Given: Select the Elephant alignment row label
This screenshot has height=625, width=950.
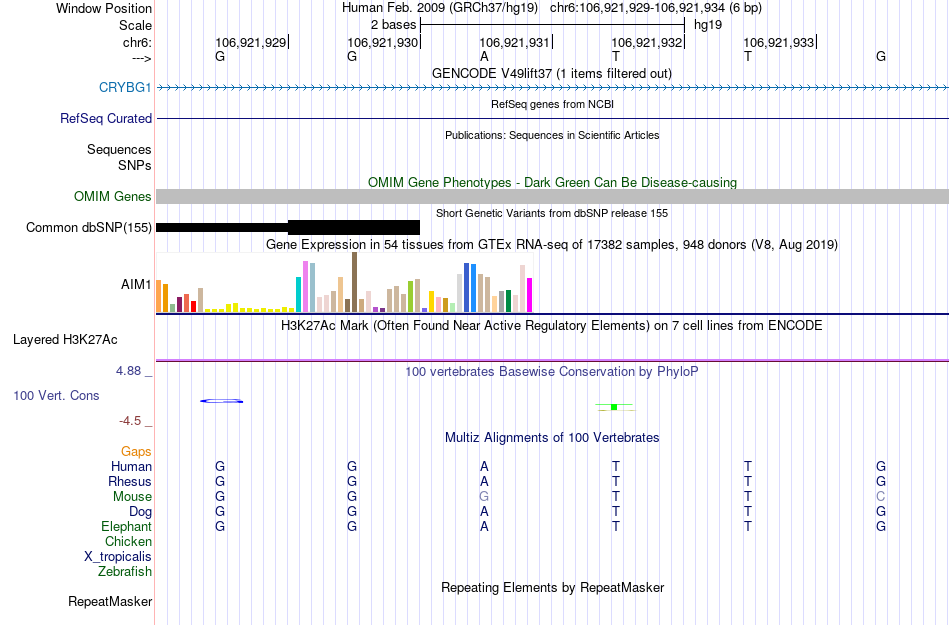Looking at the screenshot, I should (126, 526).
